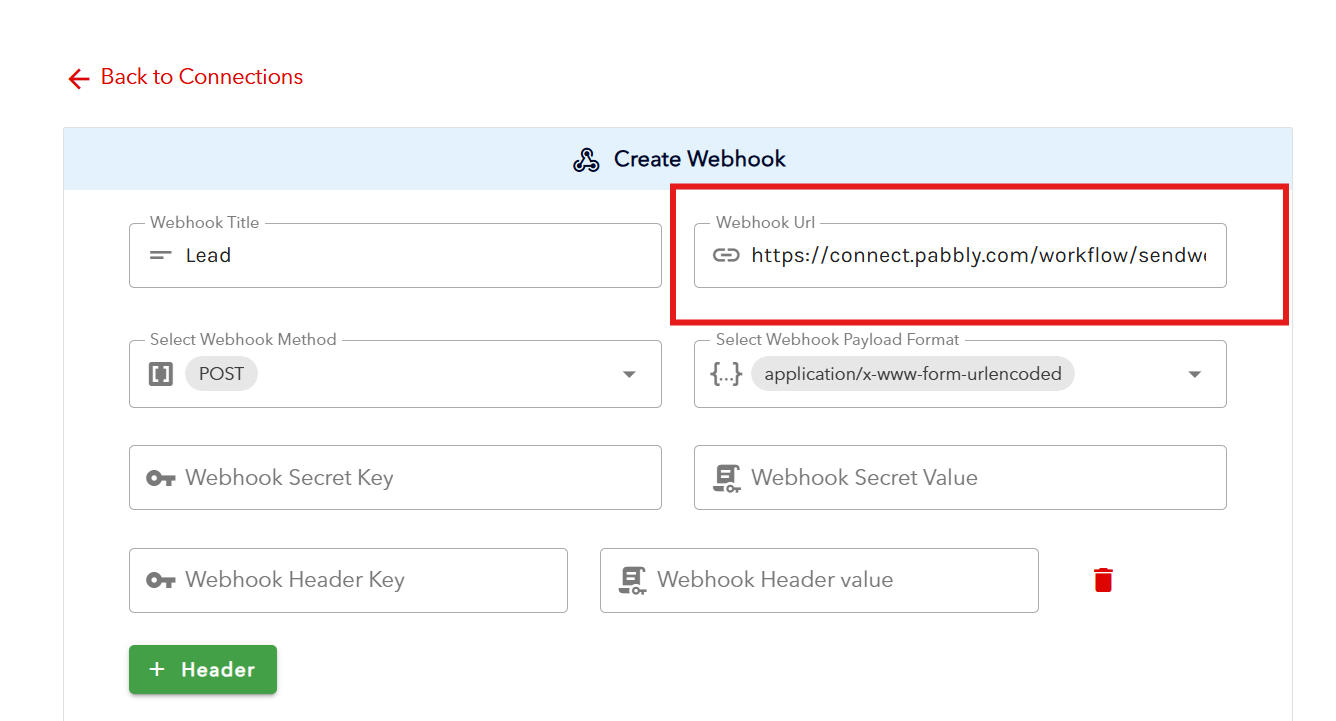This screenshot has width=1336, height=721.
Task: Click the icon inside Webhook Header value field
Action: tap(630, 580)
